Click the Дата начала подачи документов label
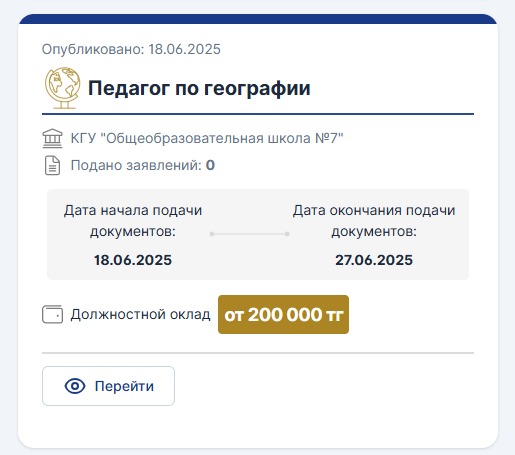Image resolution: width=515 pixels, height=455 pixels. [x=133, y=221]
